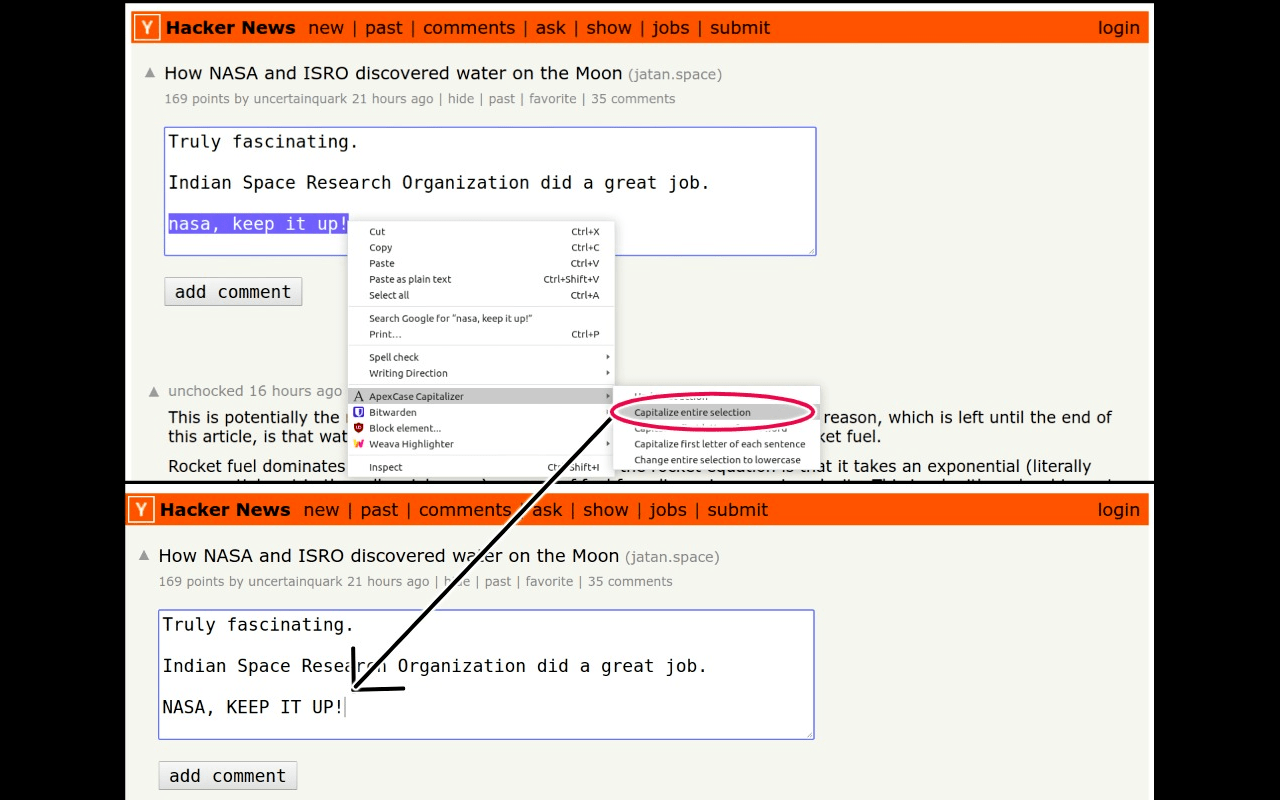Open the login link in top header
The image size is (1280, 800).
[1118, 28]
